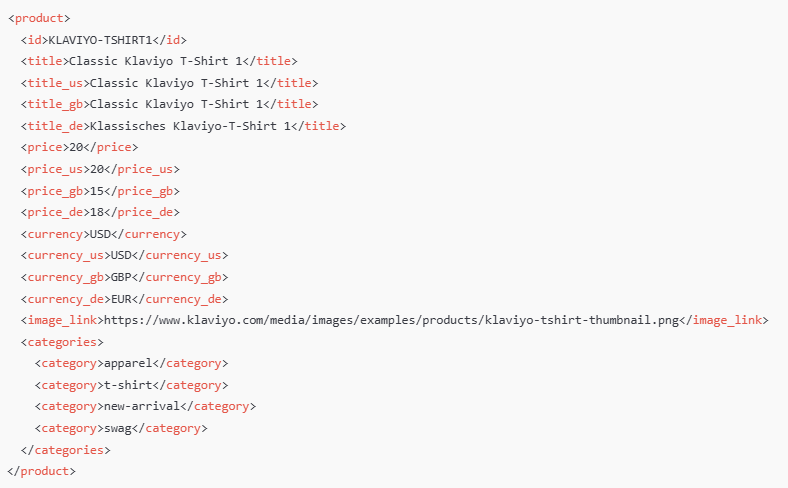Click the swag category value
The width and height of the screenshot is (788, 488).
(x=118, y=428)
